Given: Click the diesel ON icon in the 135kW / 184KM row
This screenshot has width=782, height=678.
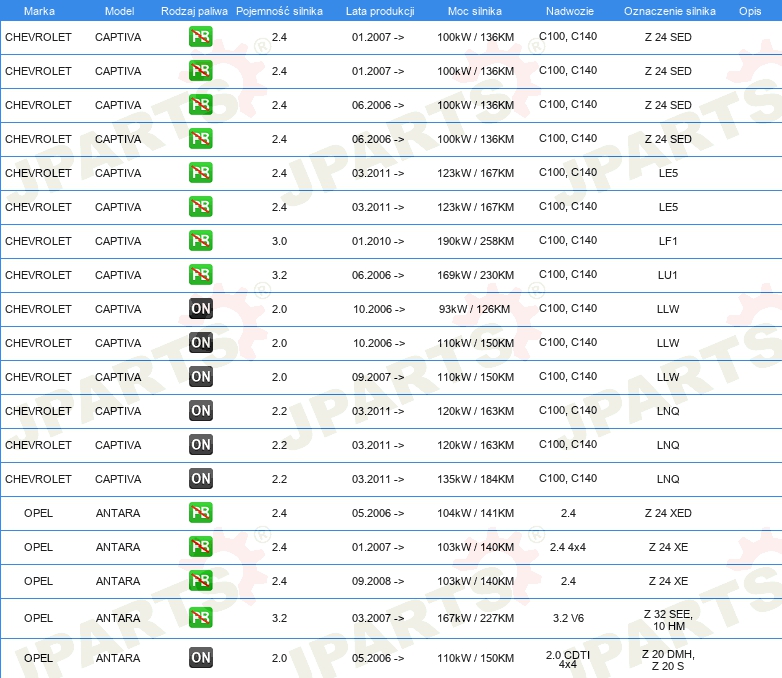Looking at the screenshot, I should coord(200,479).
